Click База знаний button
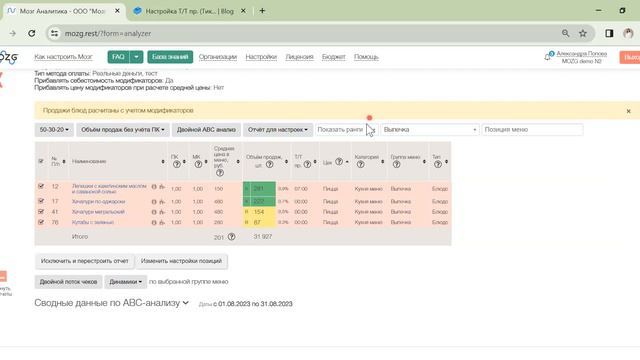 pos(170,57)
